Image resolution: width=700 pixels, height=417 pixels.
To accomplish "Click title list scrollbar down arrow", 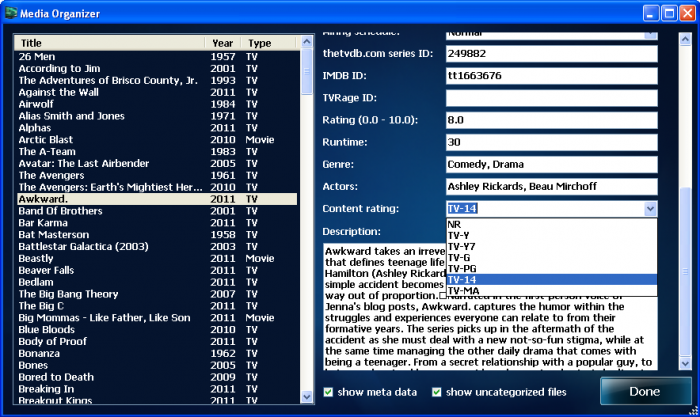I will [x=307, y=396].
